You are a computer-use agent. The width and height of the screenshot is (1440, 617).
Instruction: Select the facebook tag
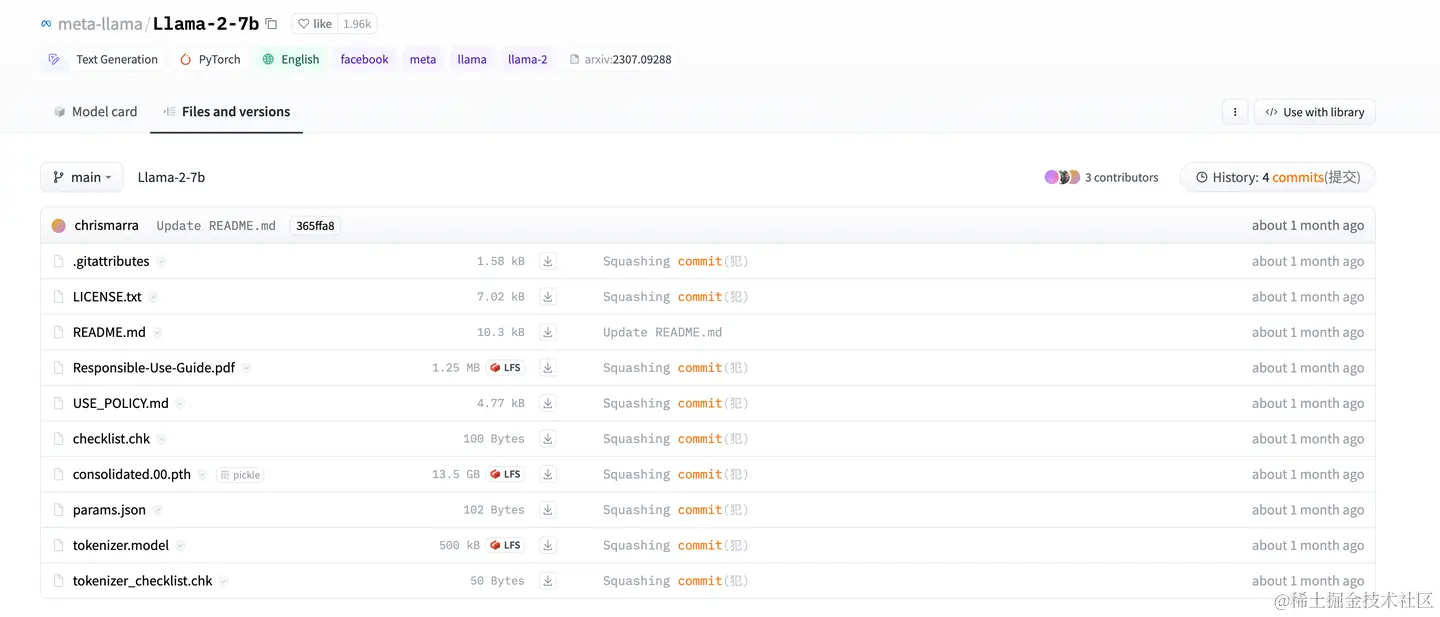tap(364, 59)
